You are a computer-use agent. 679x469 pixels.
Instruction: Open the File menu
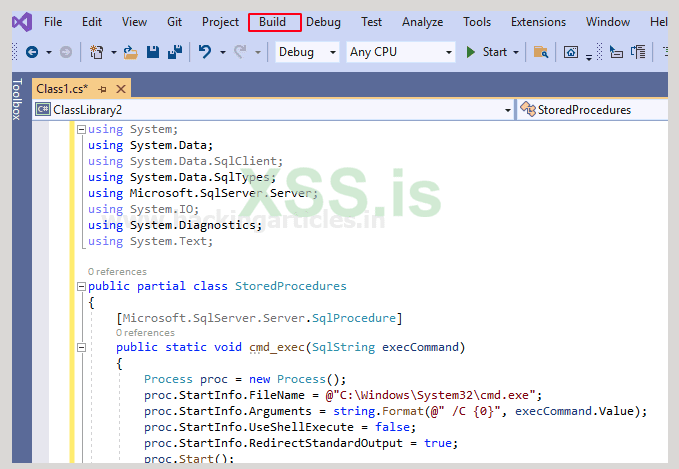point(53,22)
